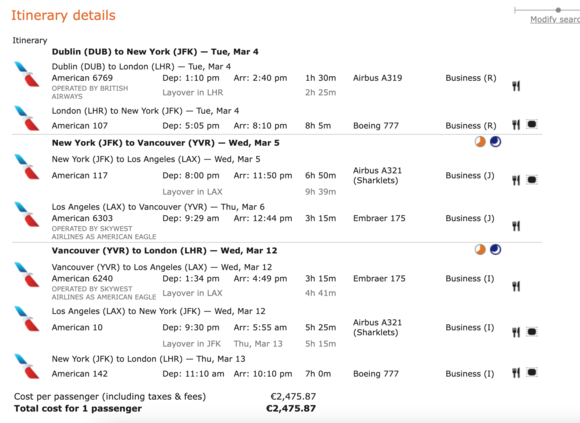Click the orange daytime icon beside Vancouver to London
580x423 pixels.
[480, 250]
